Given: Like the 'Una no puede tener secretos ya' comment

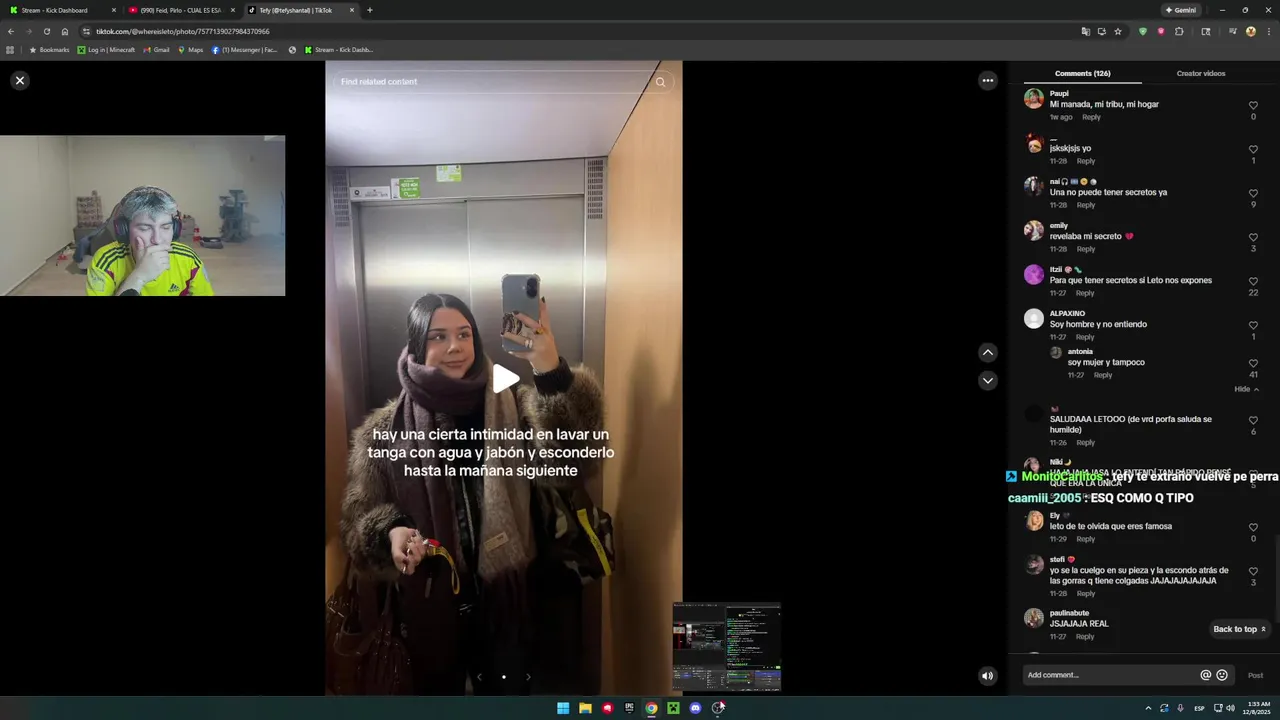Looking at the screenshot, I should coord(1253,193).
